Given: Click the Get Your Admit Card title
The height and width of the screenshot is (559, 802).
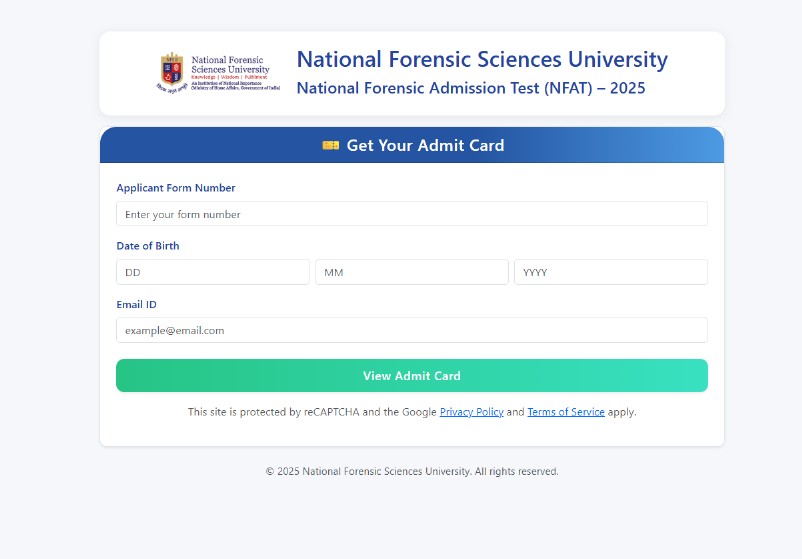Looking at the screenshot, I should point(425,146).
